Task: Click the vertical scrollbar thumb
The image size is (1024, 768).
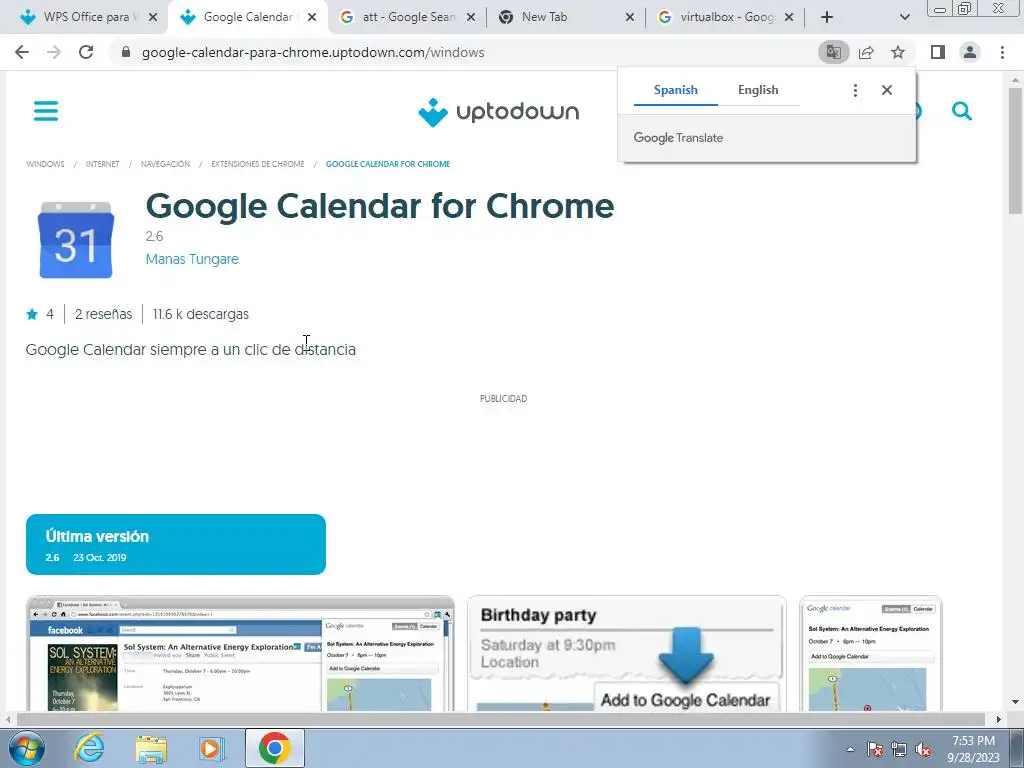Action: coord(1015,150)
